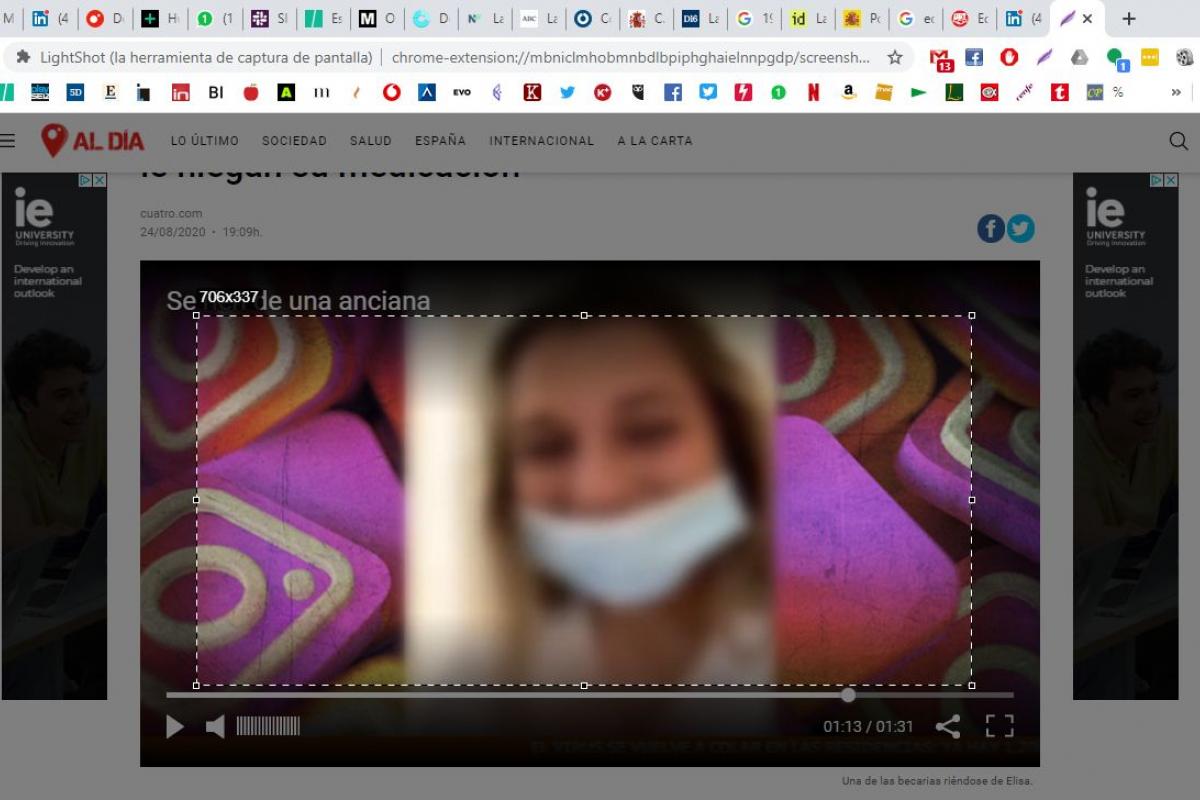Open the A LA CARTA section
This screenshot has width=1200, height=800.
pyautogui.click(x=654, y=141)
